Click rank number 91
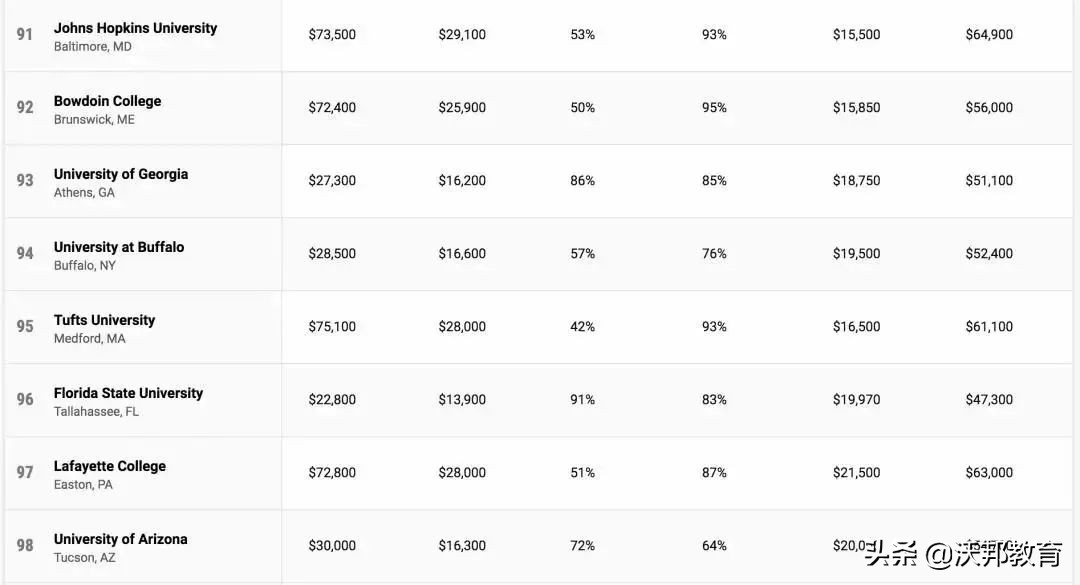Image resolution: width=1080 pixels, height=585 pixels. point(25,34)
